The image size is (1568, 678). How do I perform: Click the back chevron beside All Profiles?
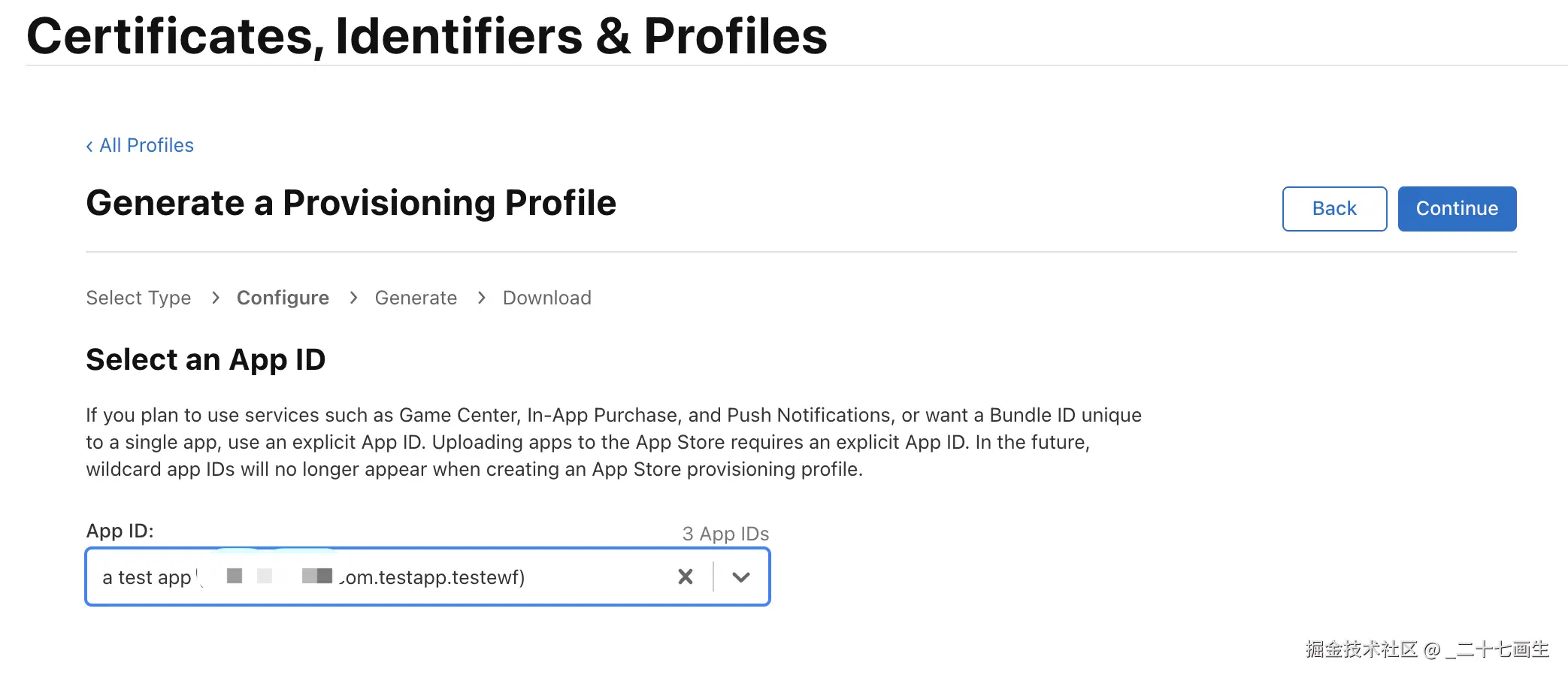click(x=89, y=146)
